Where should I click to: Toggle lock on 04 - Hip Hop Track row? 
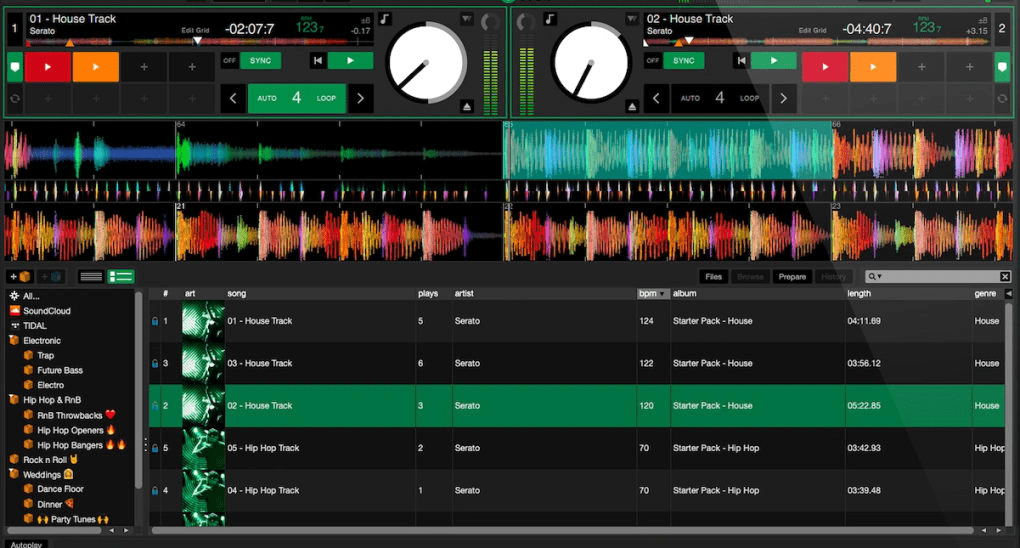155,490
